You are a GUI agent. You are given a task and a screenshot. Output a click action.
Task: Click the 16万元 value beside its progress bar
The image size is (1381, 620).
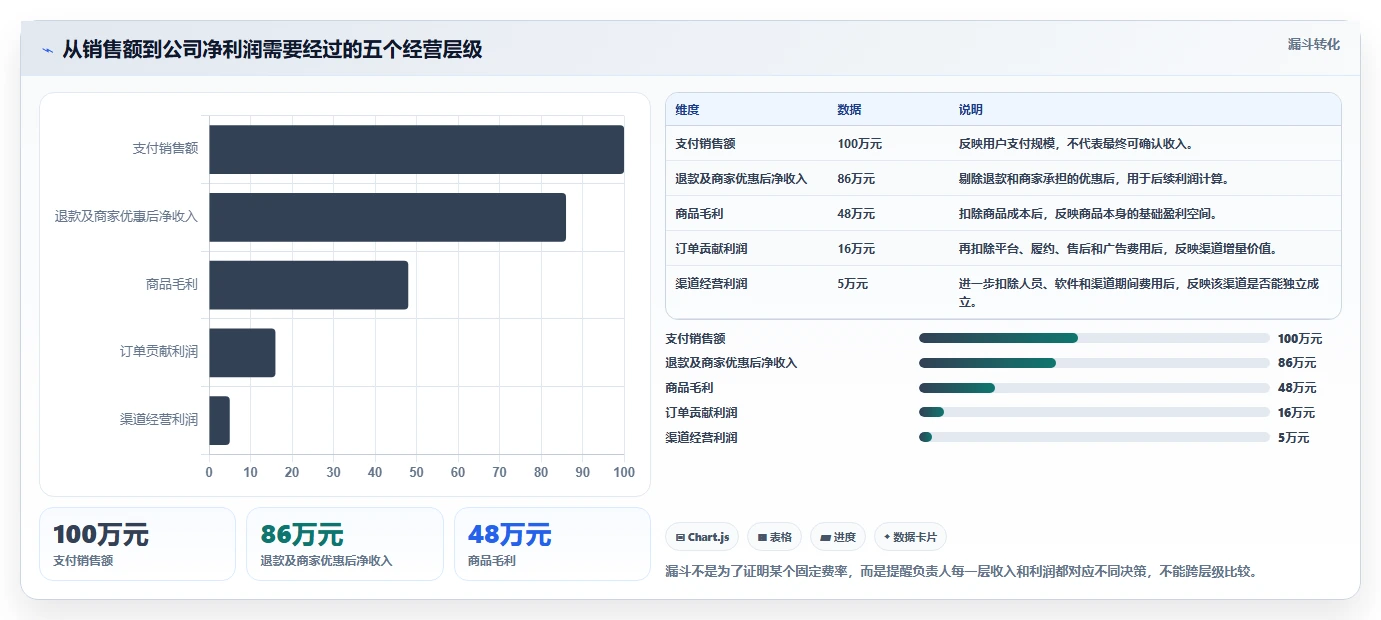pyautogui.click(x=1297, y=412)
